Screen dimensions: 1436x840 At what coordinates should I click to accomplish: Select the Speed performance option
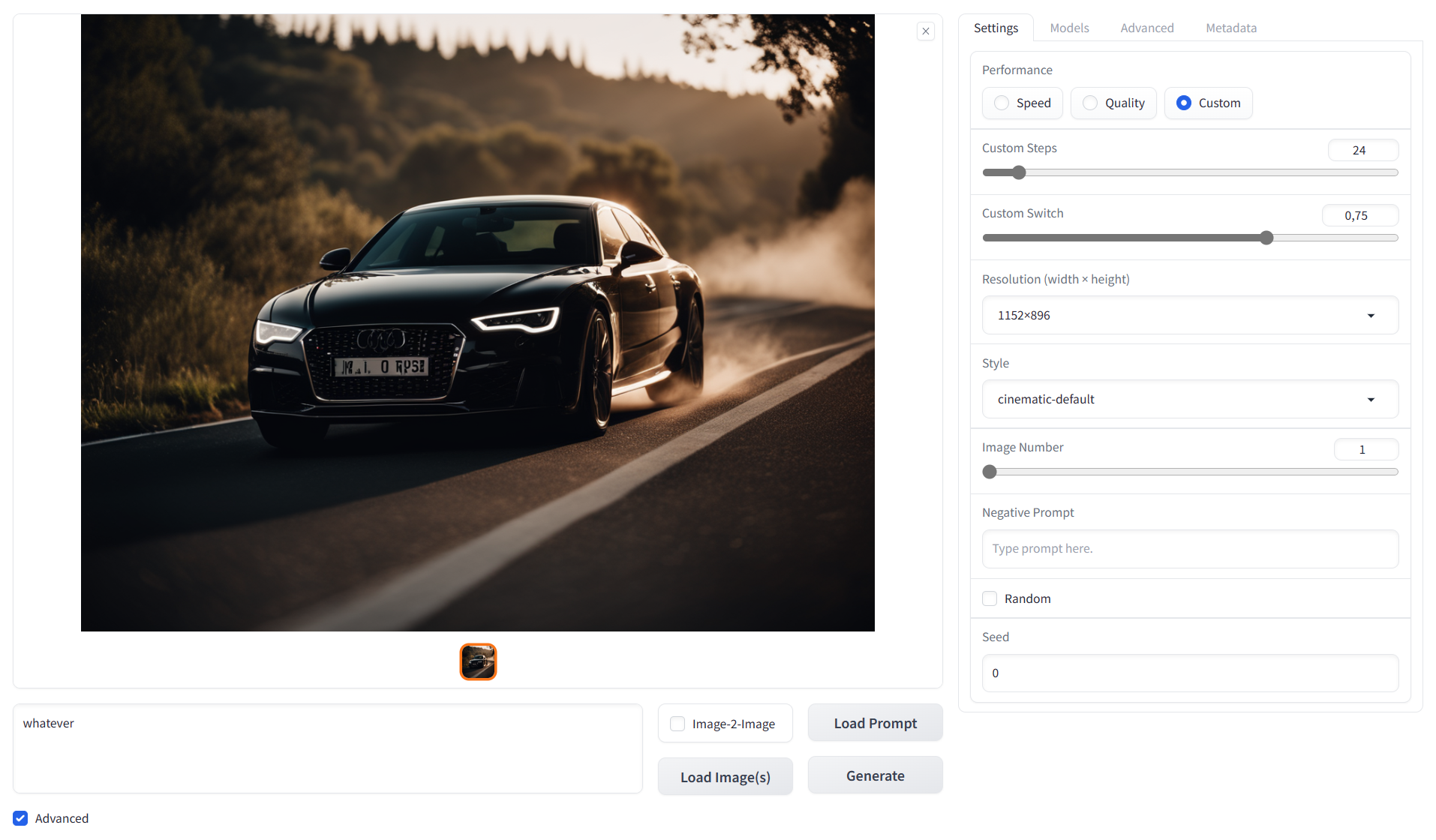pyautogui.click(x=1022, y=103)
